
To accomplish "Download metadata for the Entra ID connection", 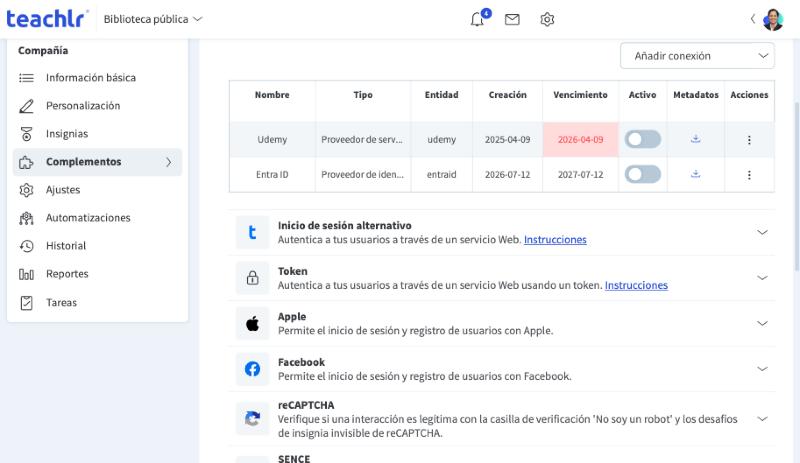I will point(695,174).
